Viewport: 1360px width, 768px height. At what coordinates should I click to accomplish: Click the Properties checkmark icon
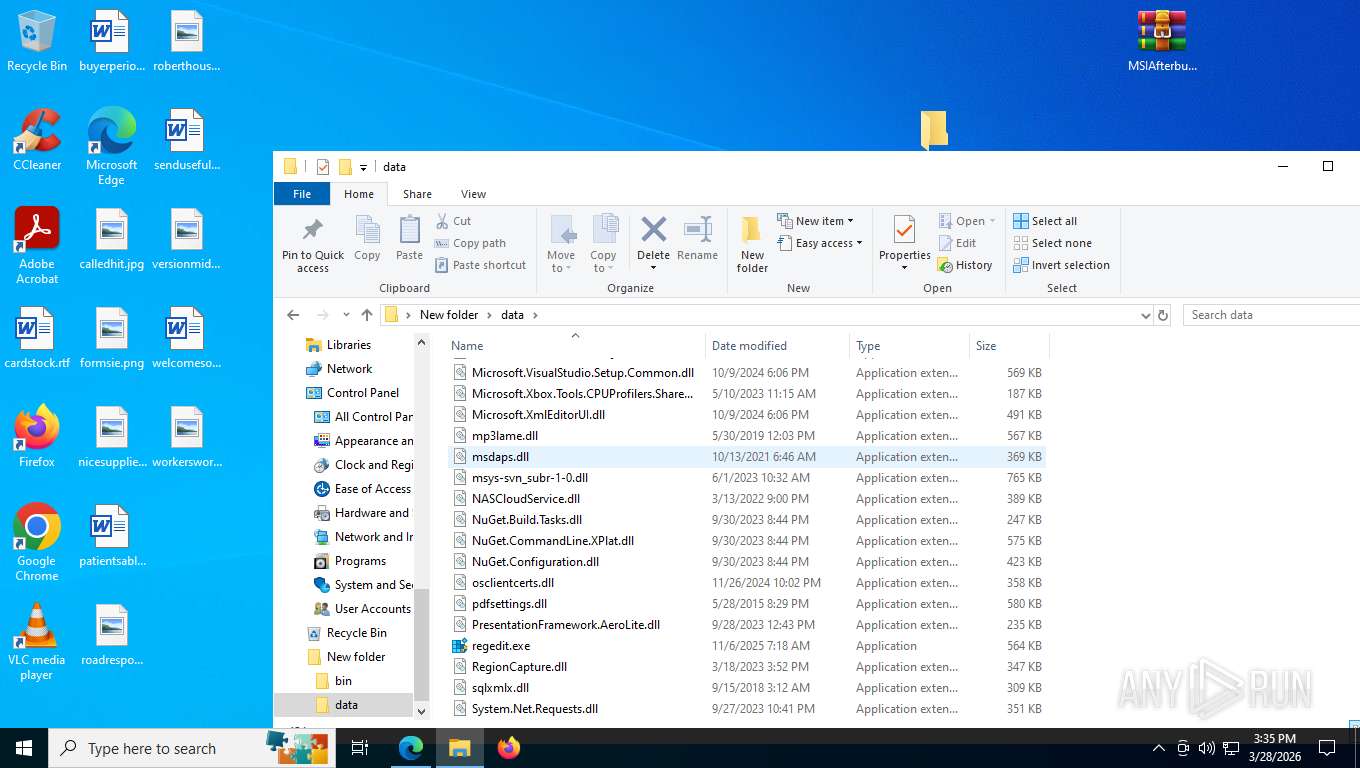(x=904, y=230)
